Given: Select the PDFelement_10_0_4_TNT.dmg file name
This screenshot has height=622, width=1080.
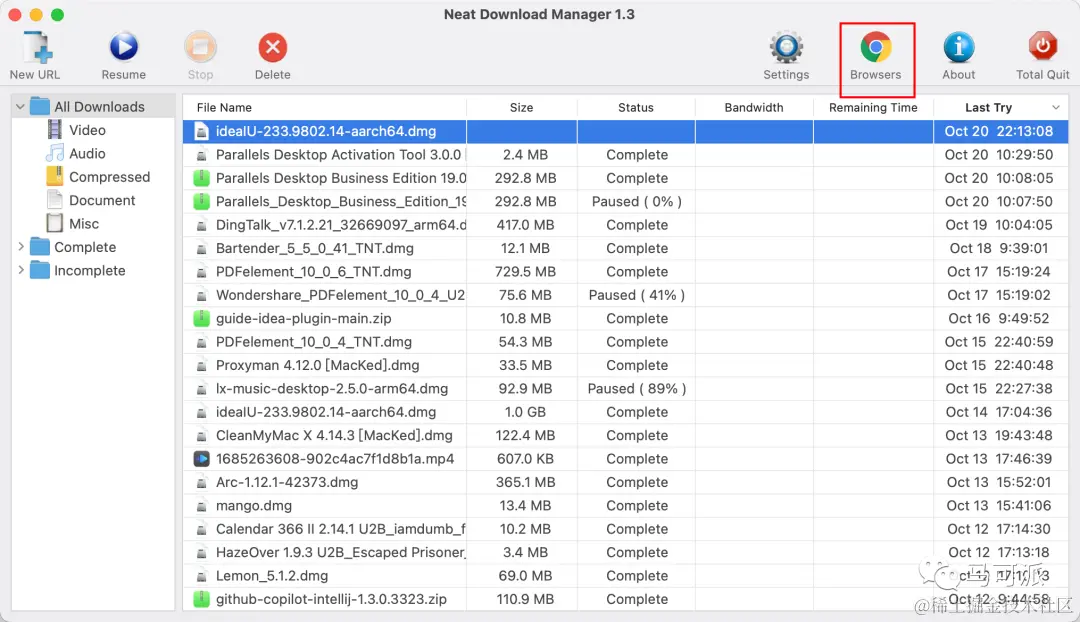Looking at the screenshot, I should [x=313, y=342].
